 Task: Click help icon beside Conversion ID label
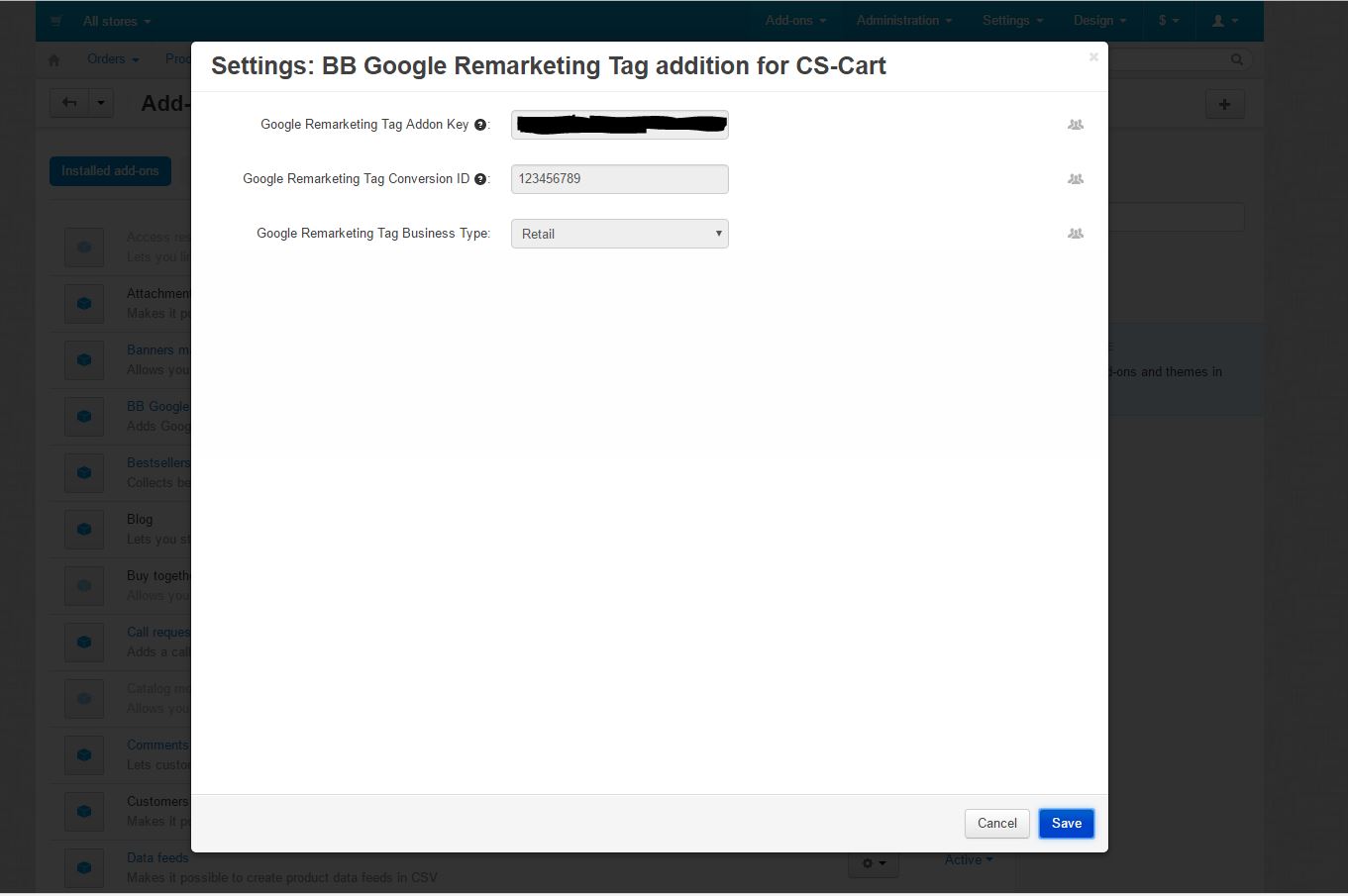(480, 179)
